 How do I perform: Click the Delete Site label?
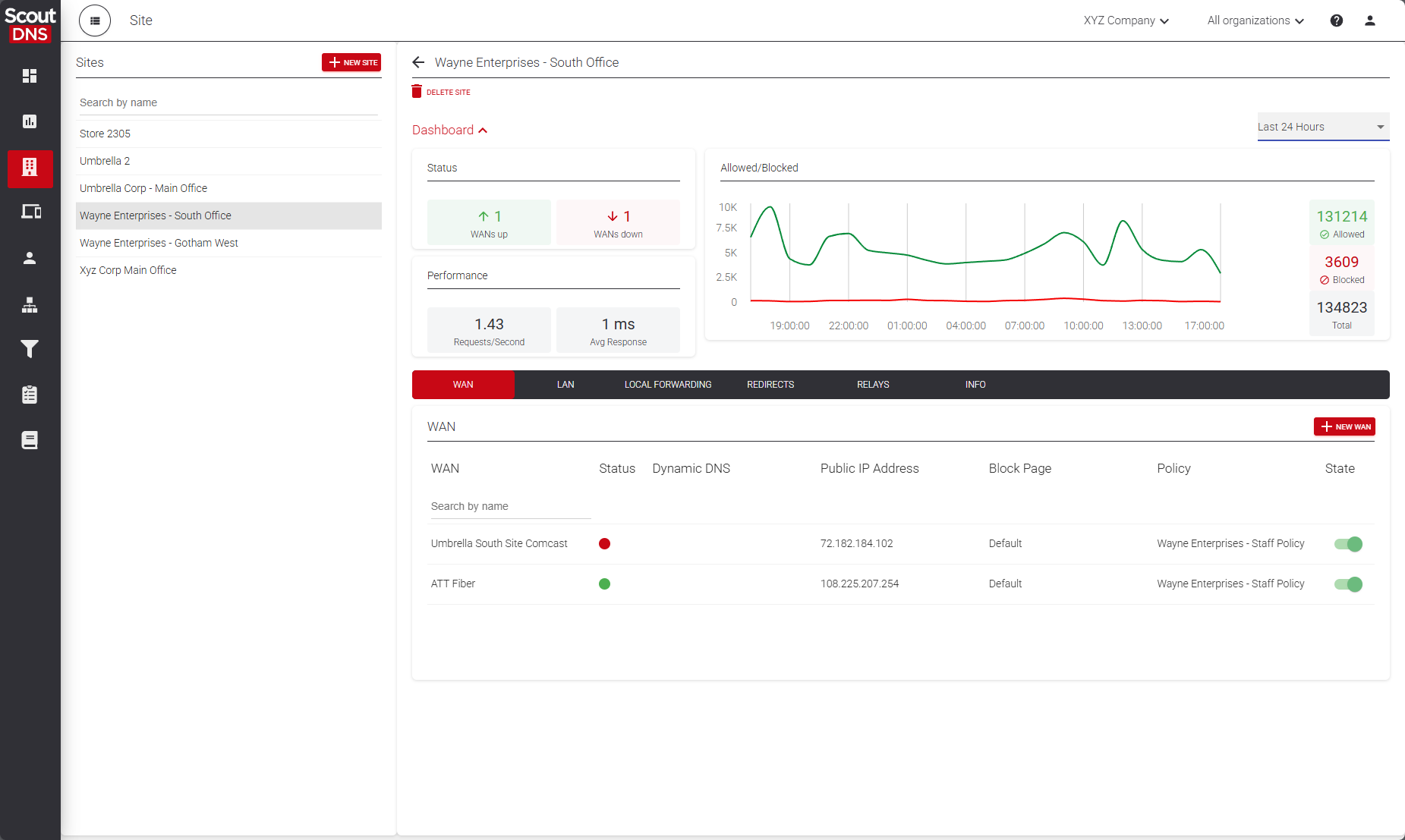[x=448, y=93]
